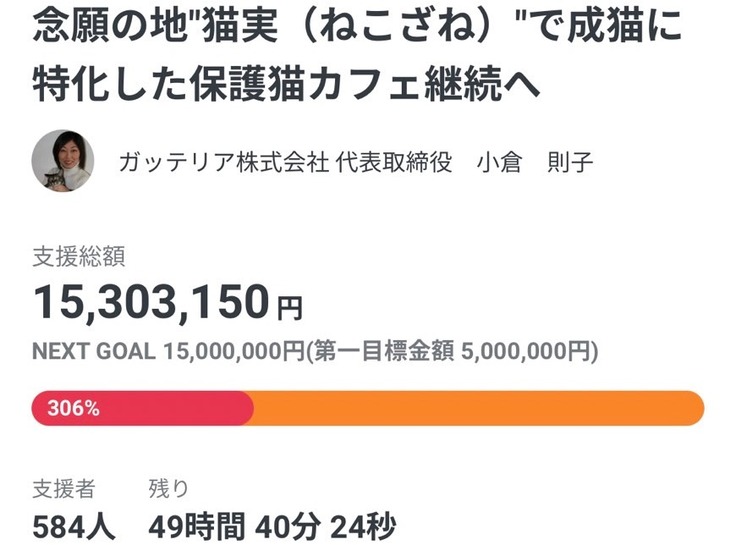Click the 支援総額 label
The image size is (736, 545).
pyautogui.click(x=78, y=257)
